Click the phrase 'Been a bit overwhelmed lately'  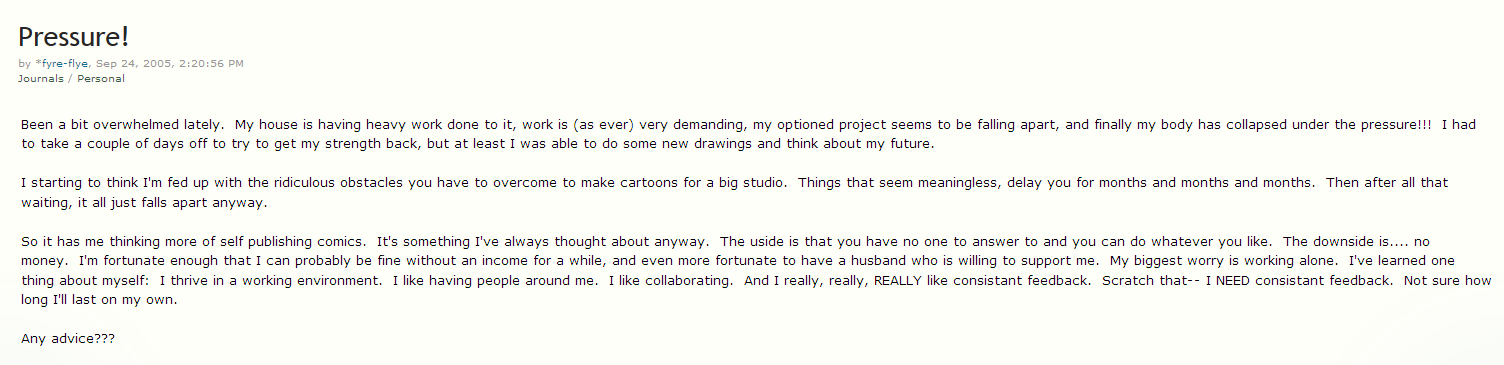click(121, 125)
